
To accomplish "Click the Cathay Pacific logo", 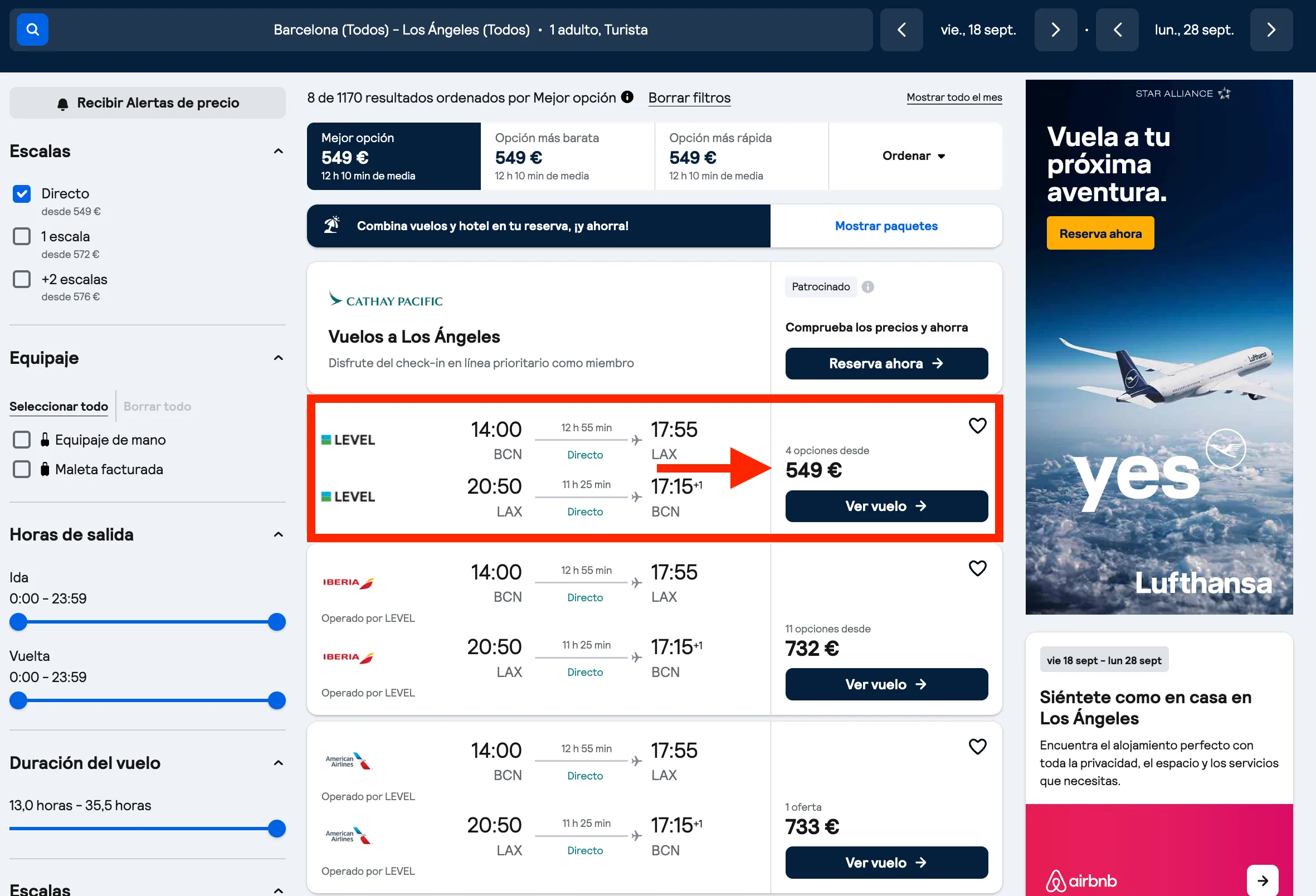I will (386, 299).
